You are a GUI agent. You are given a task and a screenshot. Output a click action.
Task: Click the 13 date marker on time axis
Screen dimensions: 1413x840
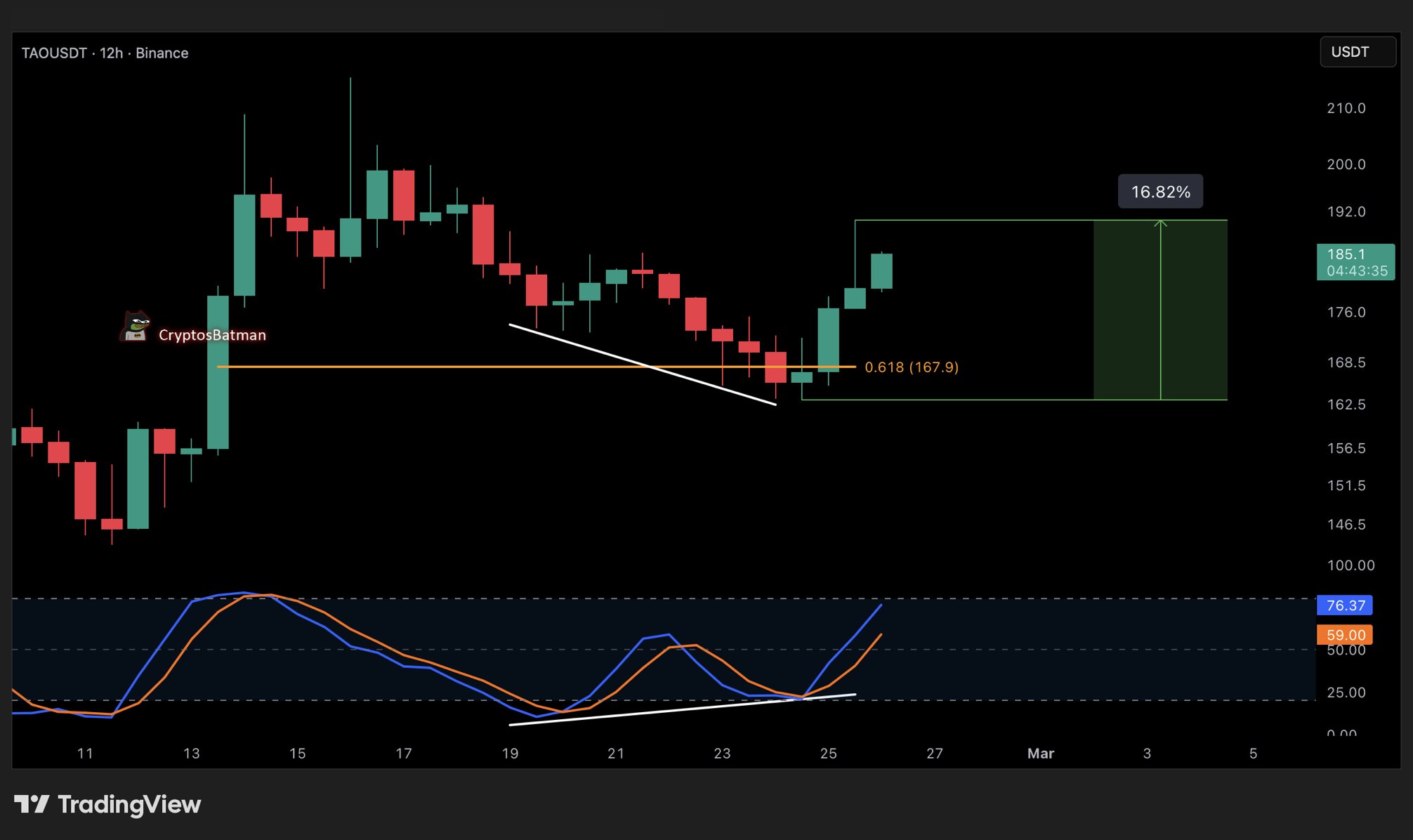point(191,754)
